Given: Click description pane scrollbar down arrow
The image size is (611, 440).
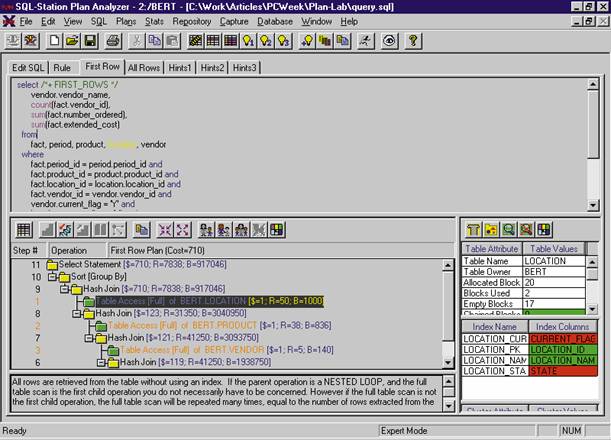Looking at the screenshot, I should click(449, 406).
